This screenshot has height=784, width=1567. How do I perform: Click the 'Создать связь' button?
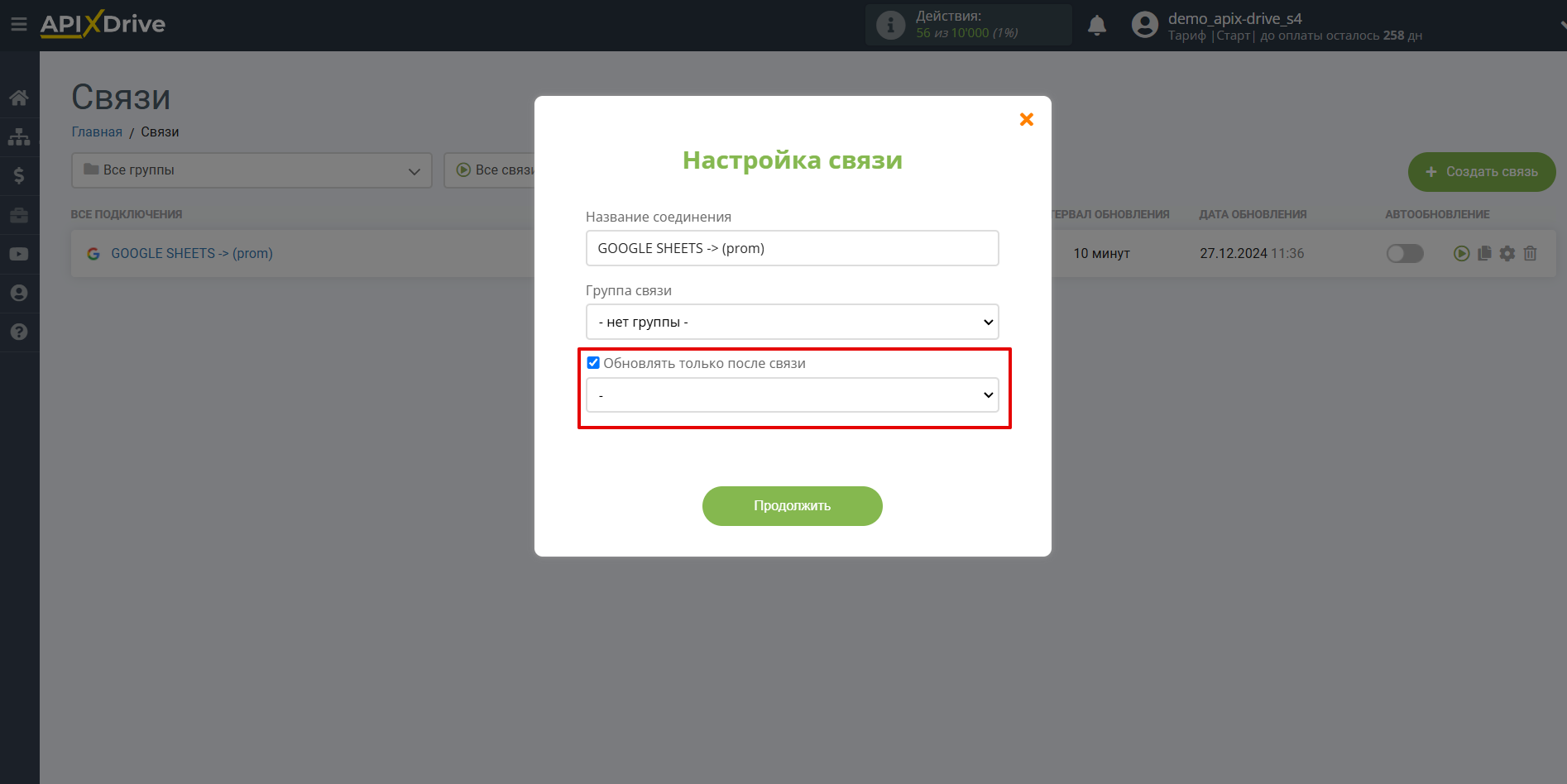point(1482,172)
